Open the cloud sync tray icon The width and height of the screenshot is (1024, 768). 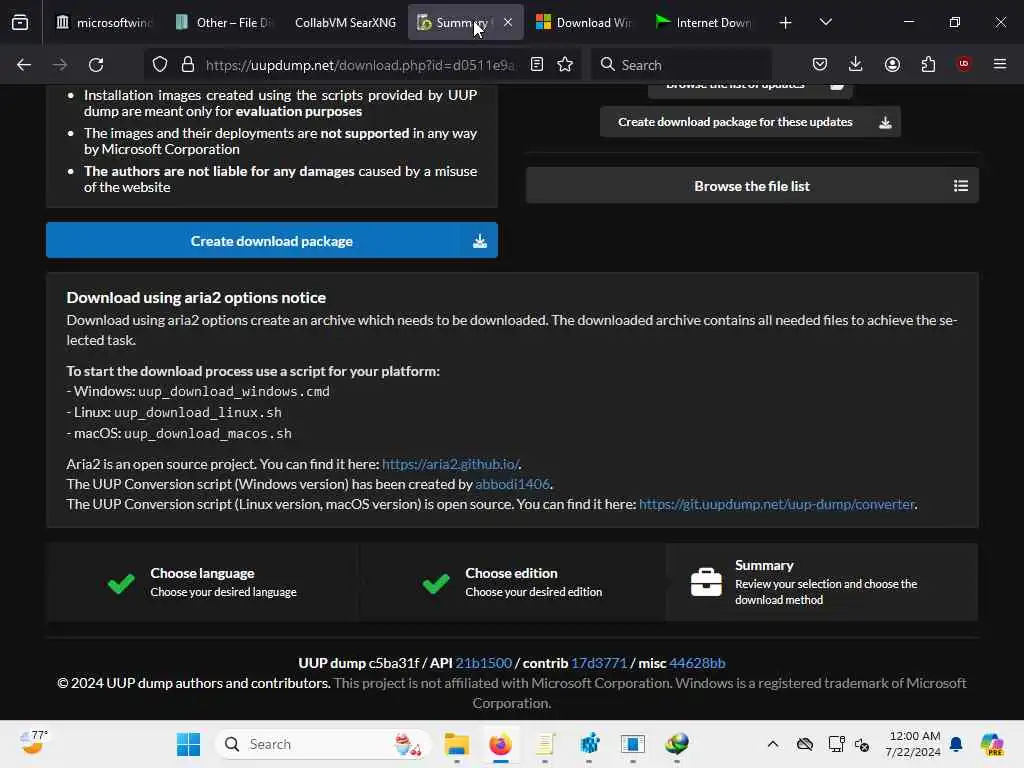point(805,744)
